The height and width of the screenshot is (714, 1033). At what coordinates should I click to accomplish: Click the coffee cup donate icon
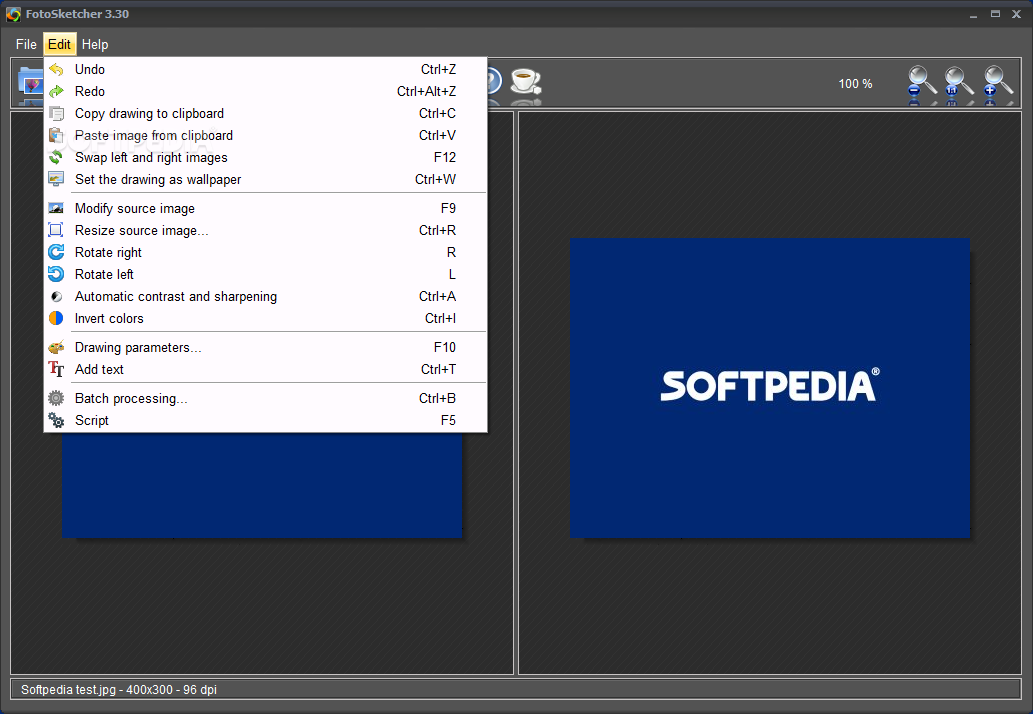(526, 82)
